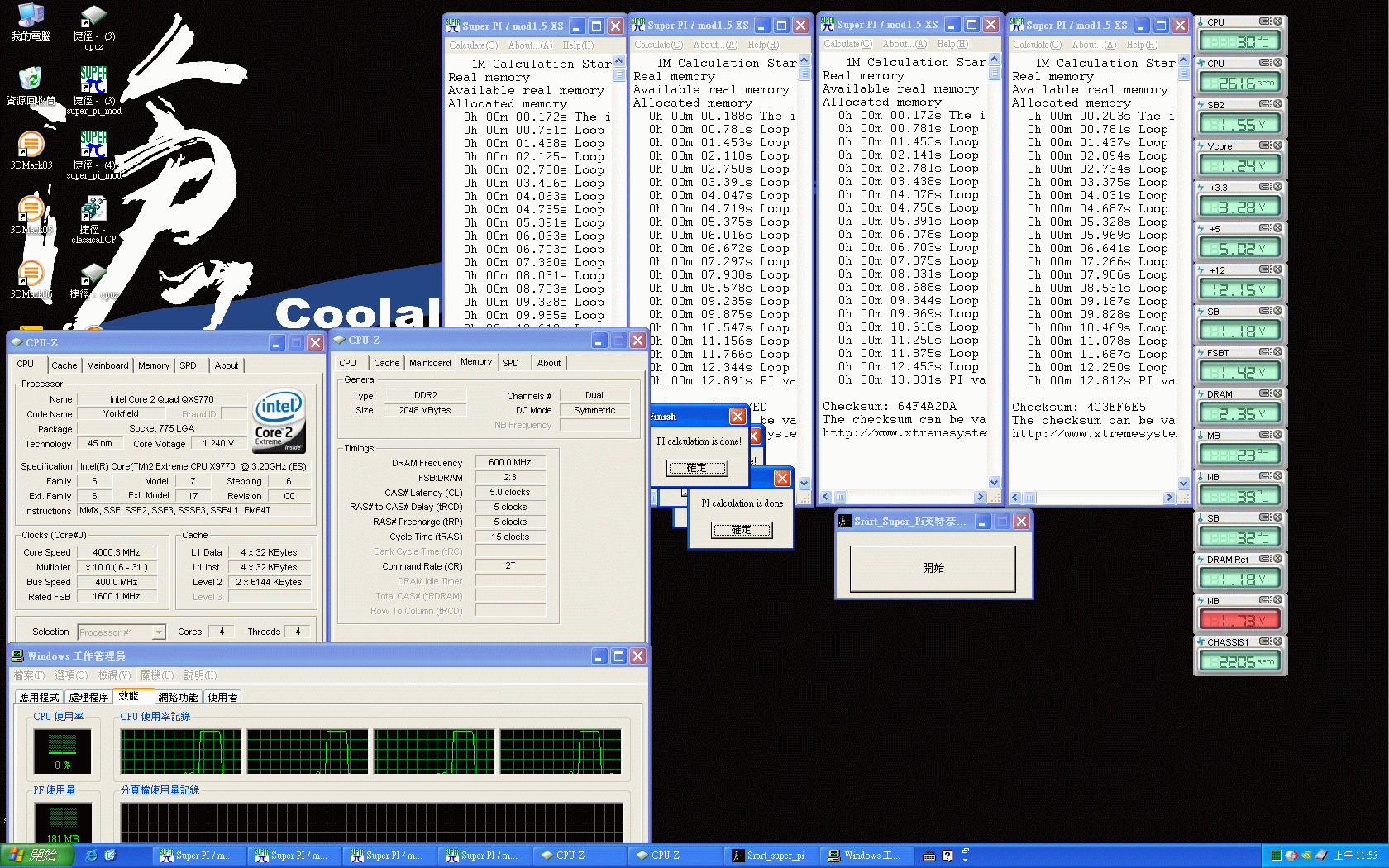Click the Checksum: 4C3EF6E5 text
1389x868 pixels.
coord(1078,407)
